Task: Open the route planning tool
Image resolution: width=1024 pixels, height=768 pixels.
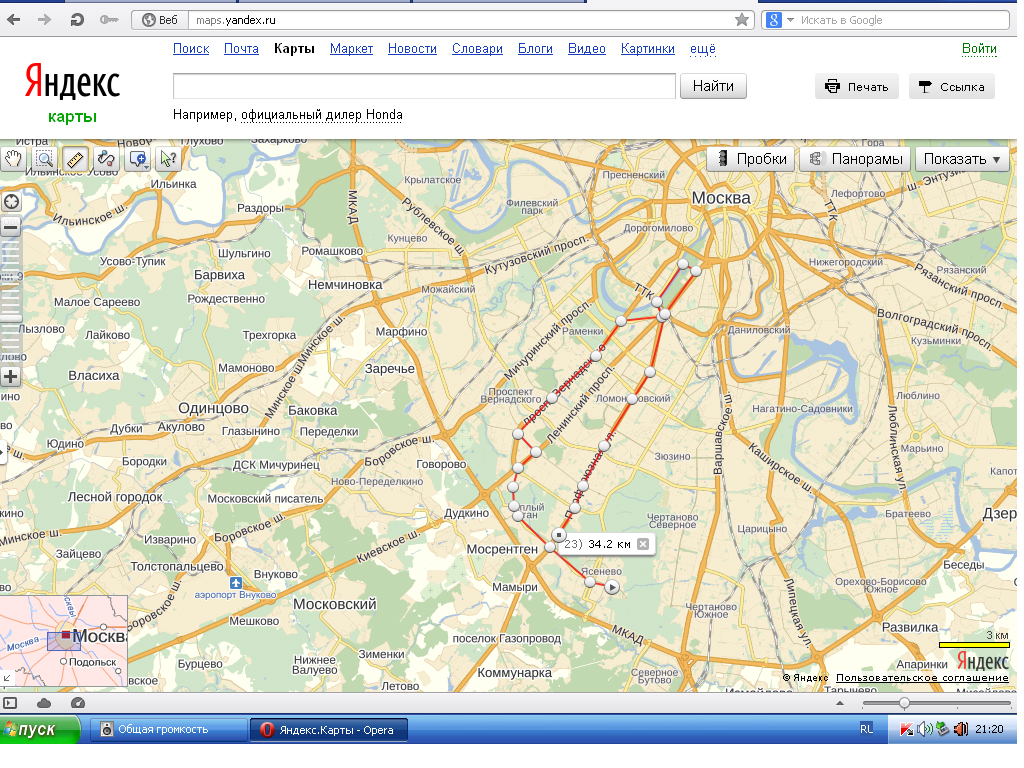Action: pyautogui.click(x=105, y=158)
